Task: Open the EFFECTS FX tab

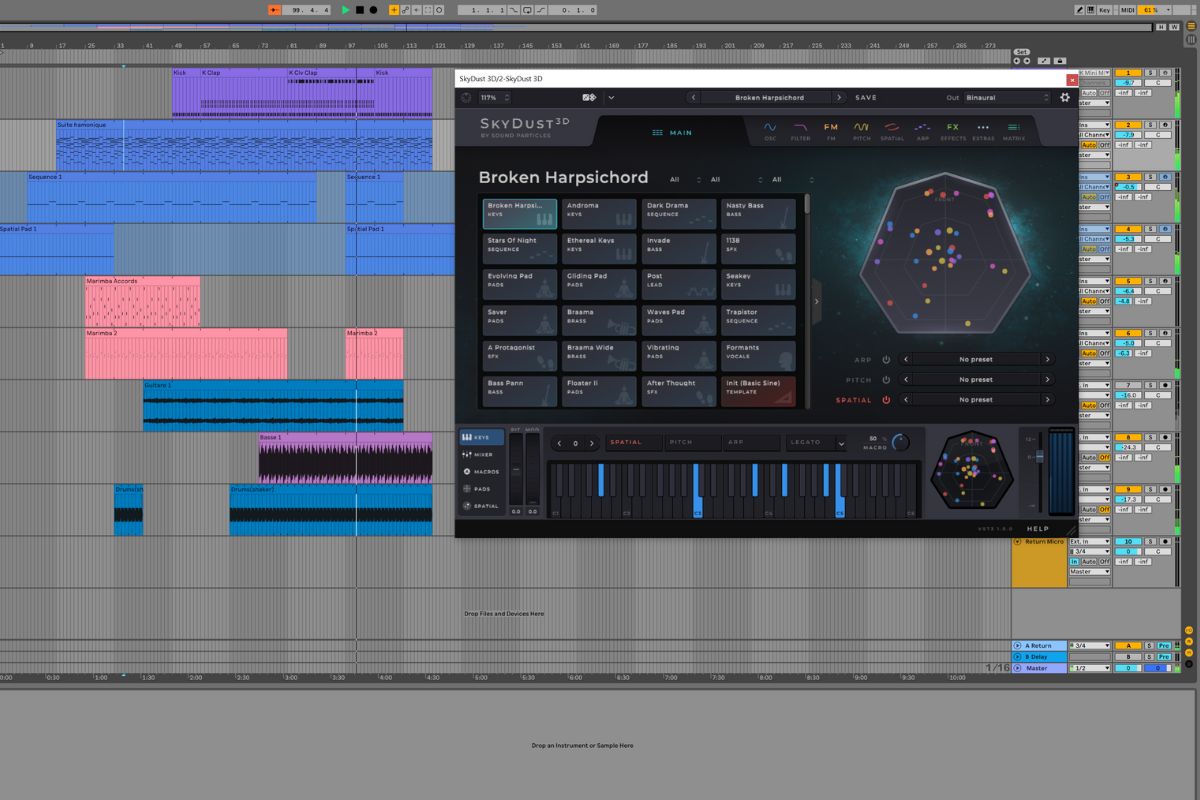Action: click(953, 131)
